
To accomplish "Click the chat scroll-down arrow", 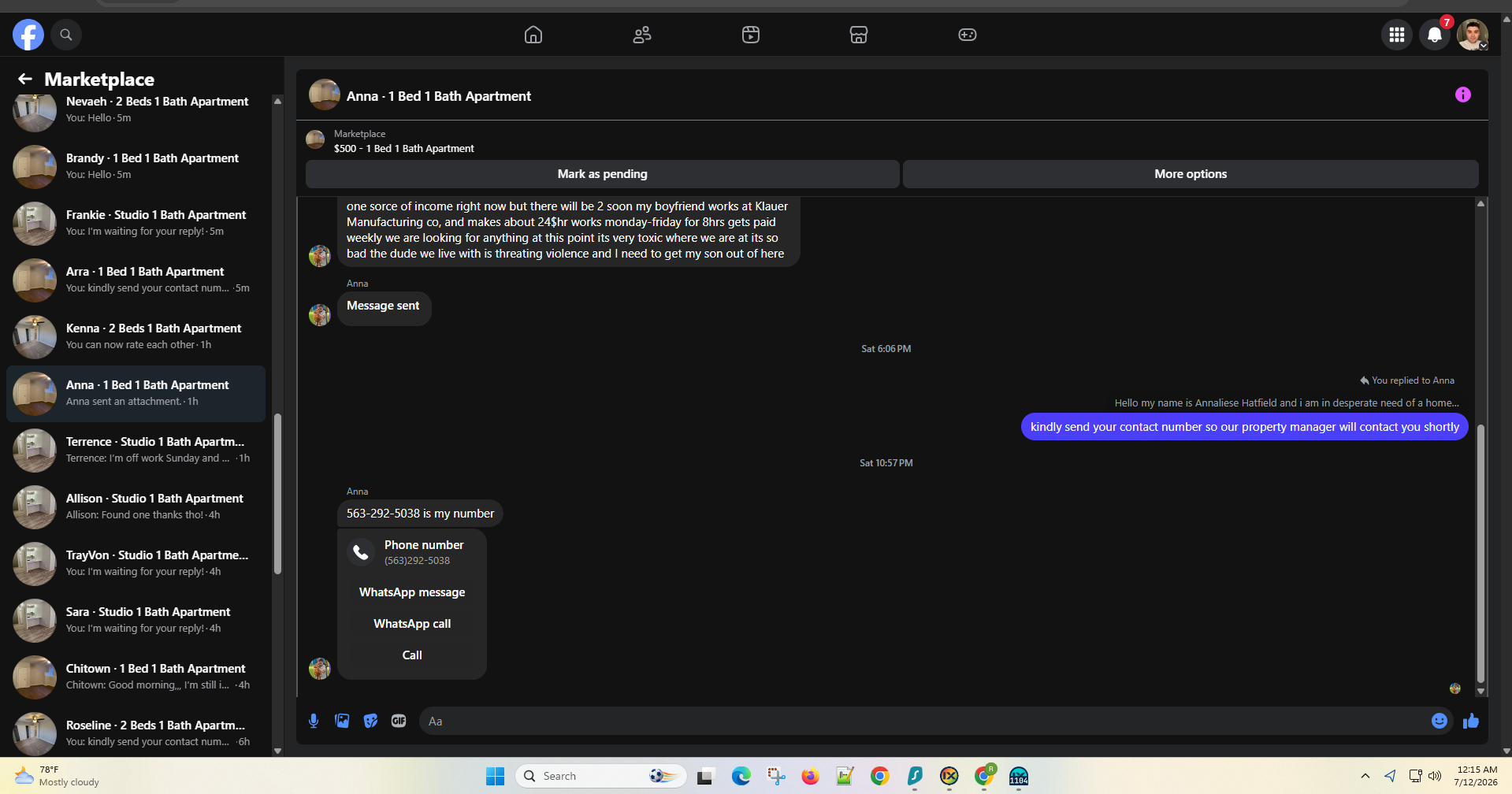I will coord(1481,692).
